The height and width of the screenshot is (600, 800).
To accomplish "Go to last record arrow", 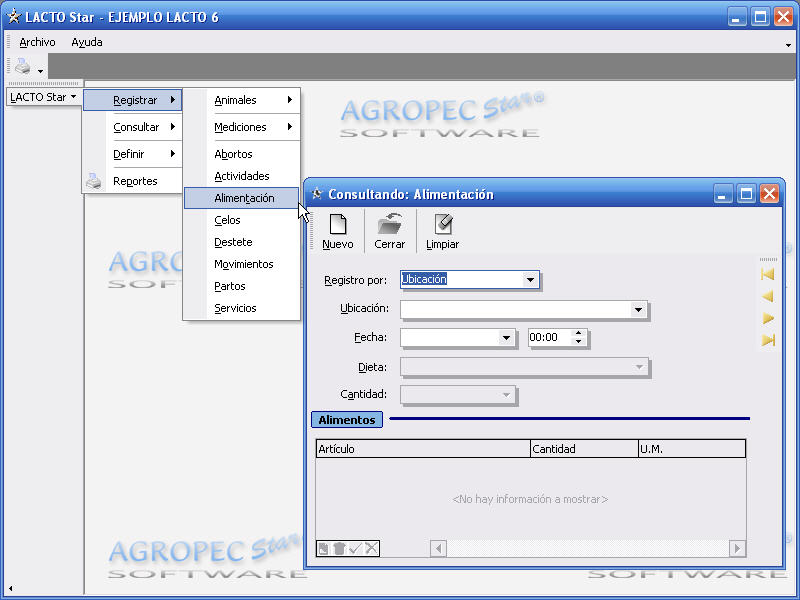I will [x=768, y=340].
